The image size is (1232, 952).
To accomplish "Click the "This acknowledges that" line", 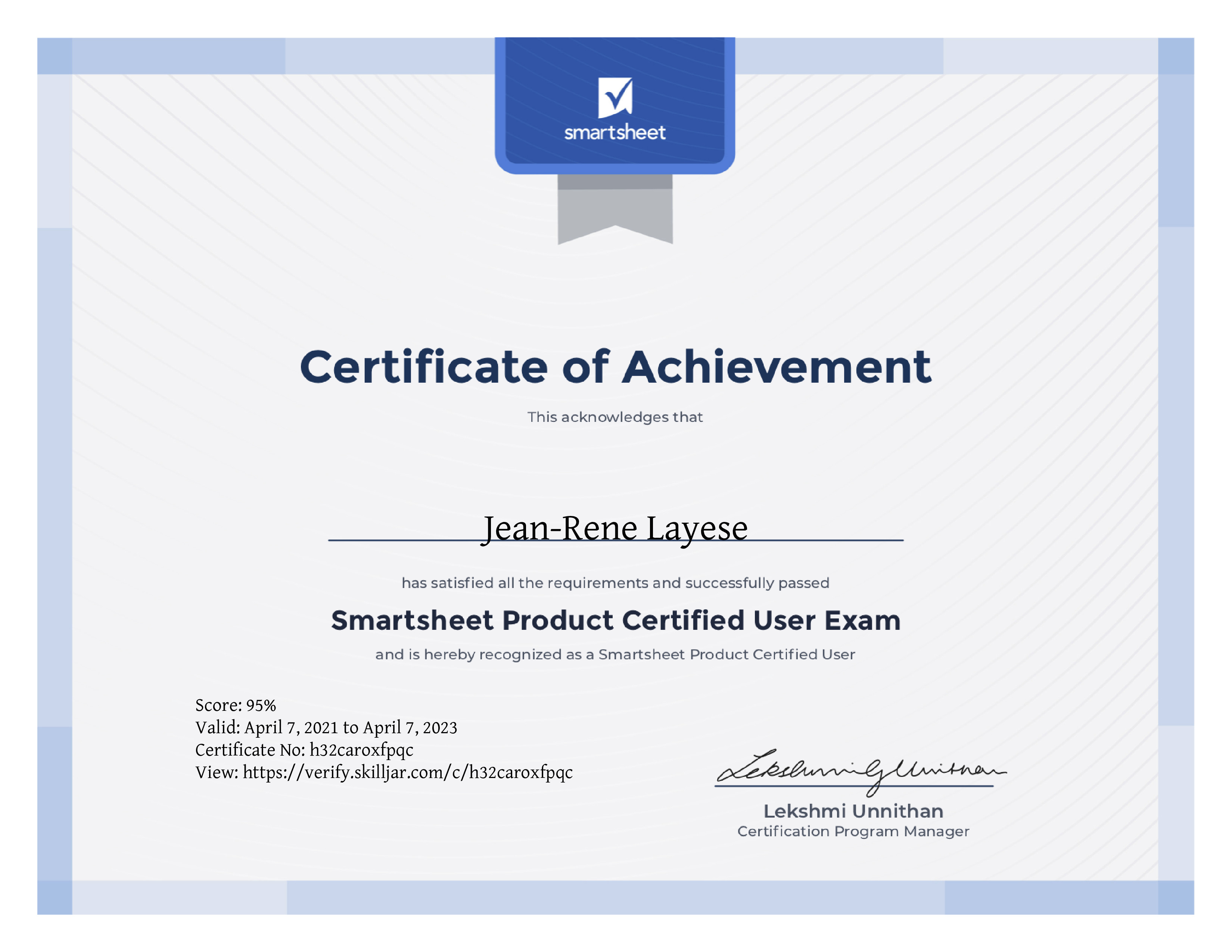I will point(615,417).
